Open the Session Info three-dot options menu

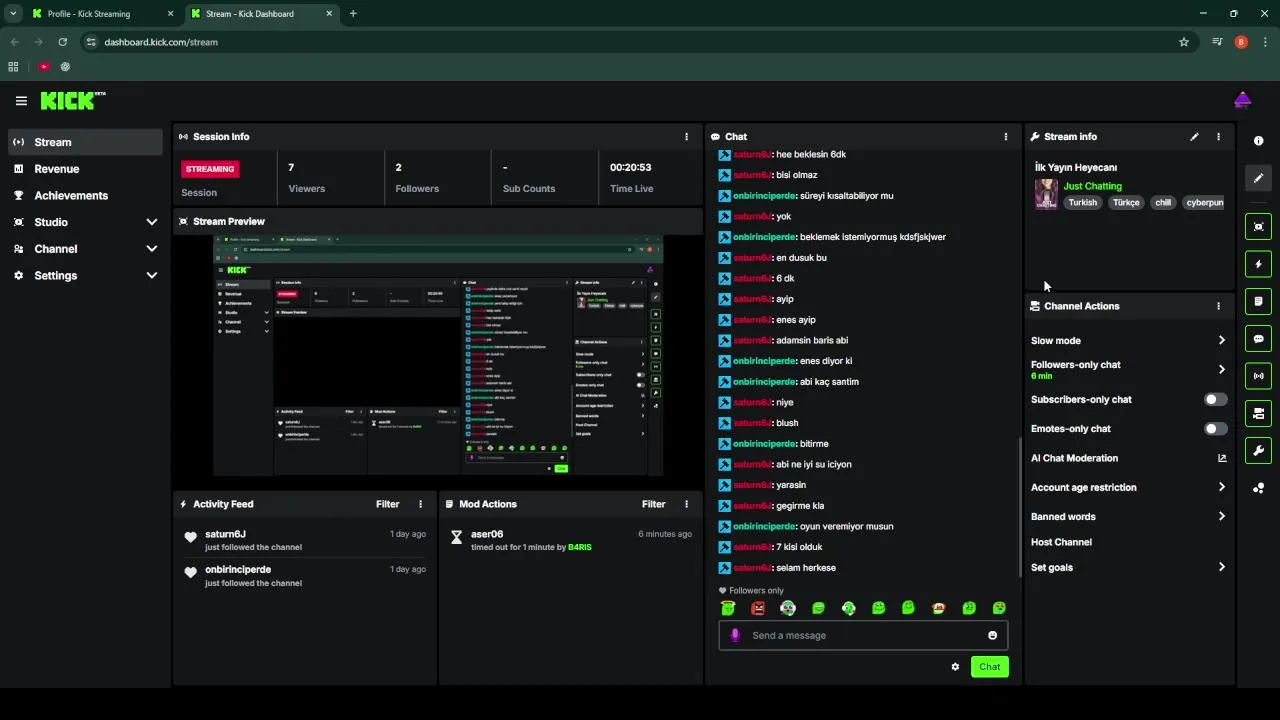coord(686,137)
